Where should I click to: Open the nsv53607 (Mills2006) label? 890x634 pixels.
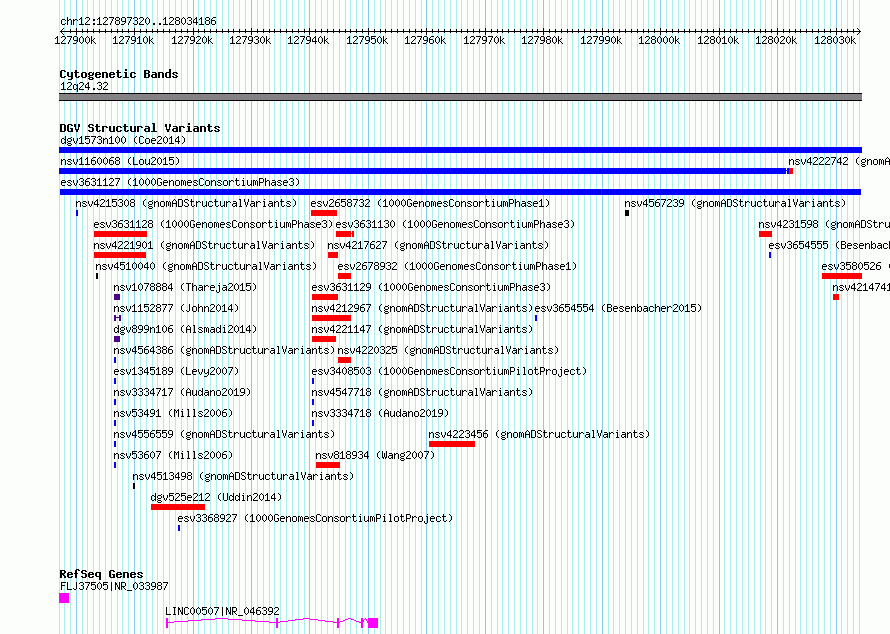pyautogui.click(x=173, y=455)
